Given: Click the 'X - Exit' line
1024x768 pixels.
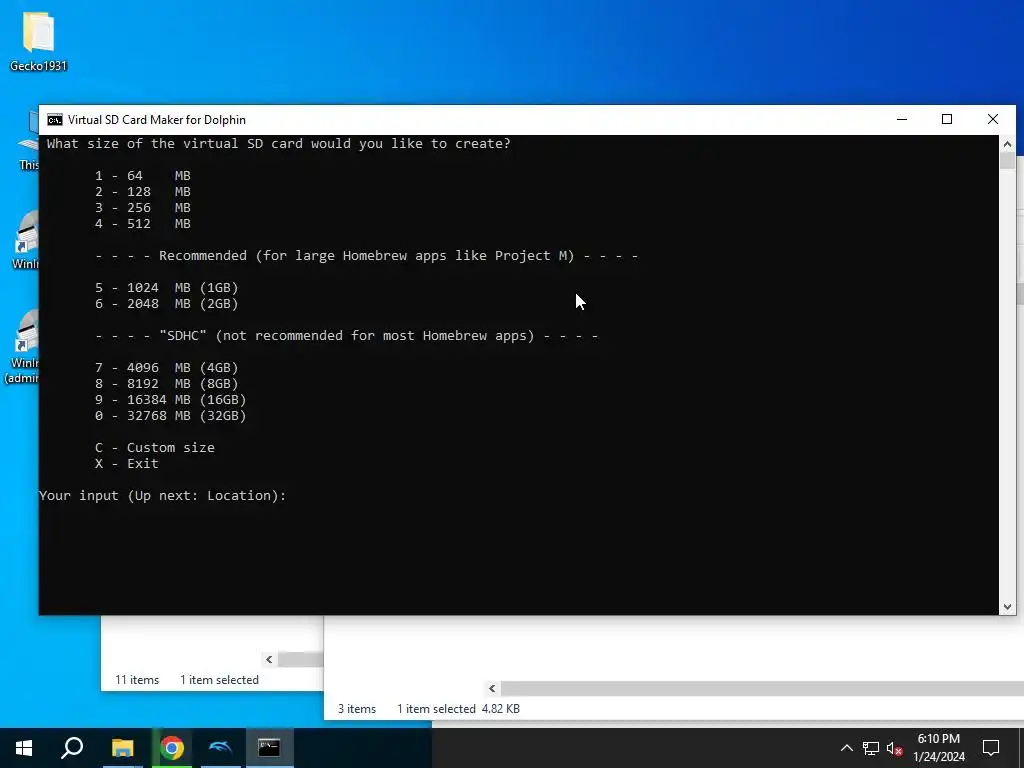Looking at the screenshot, I should (127, 464).
